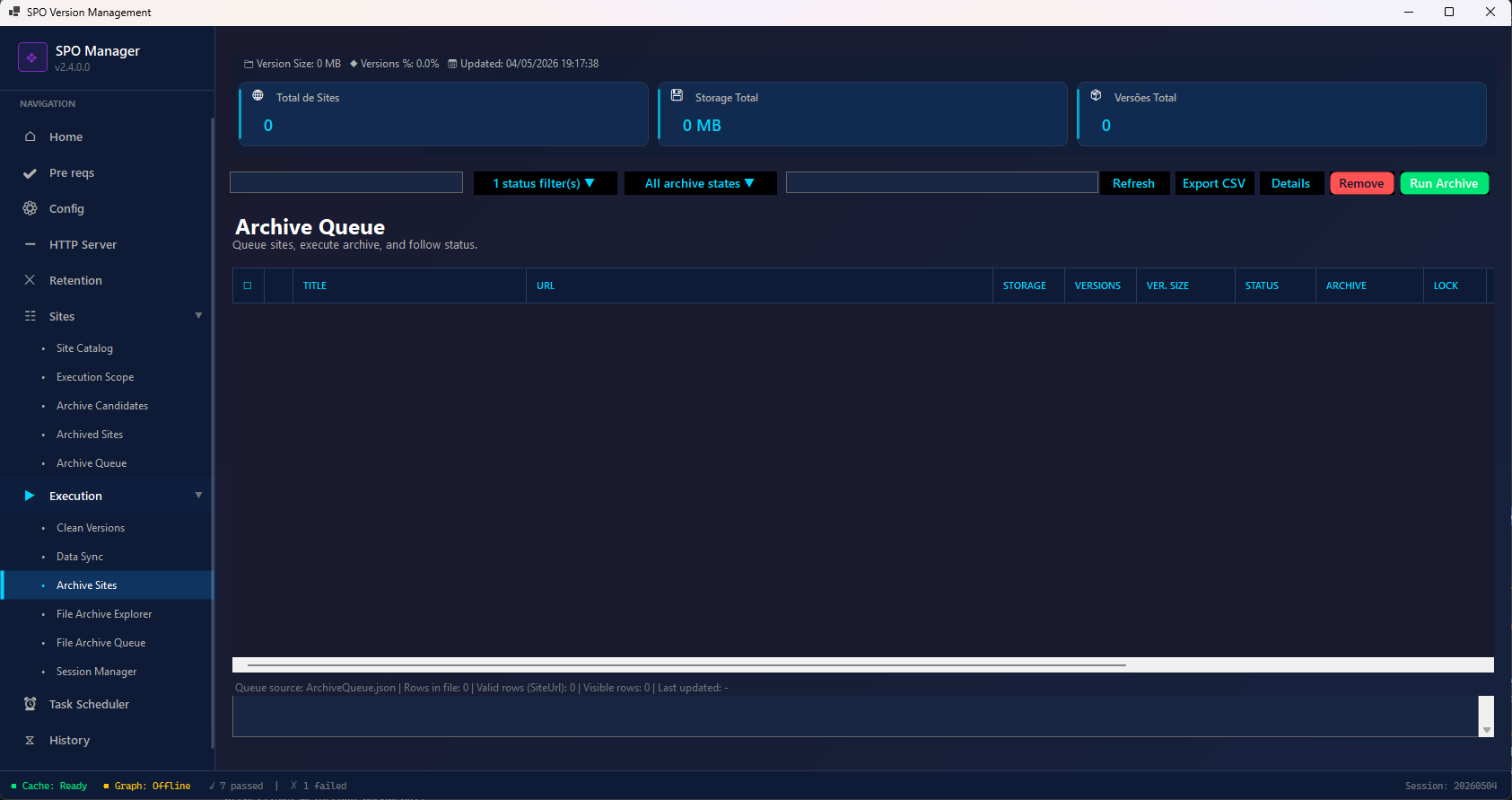Image resolution: width=1512 pixels, height=800 pixels.
Task: Click the save disk icon on Storage Total card
Action: tap(677, 95)
